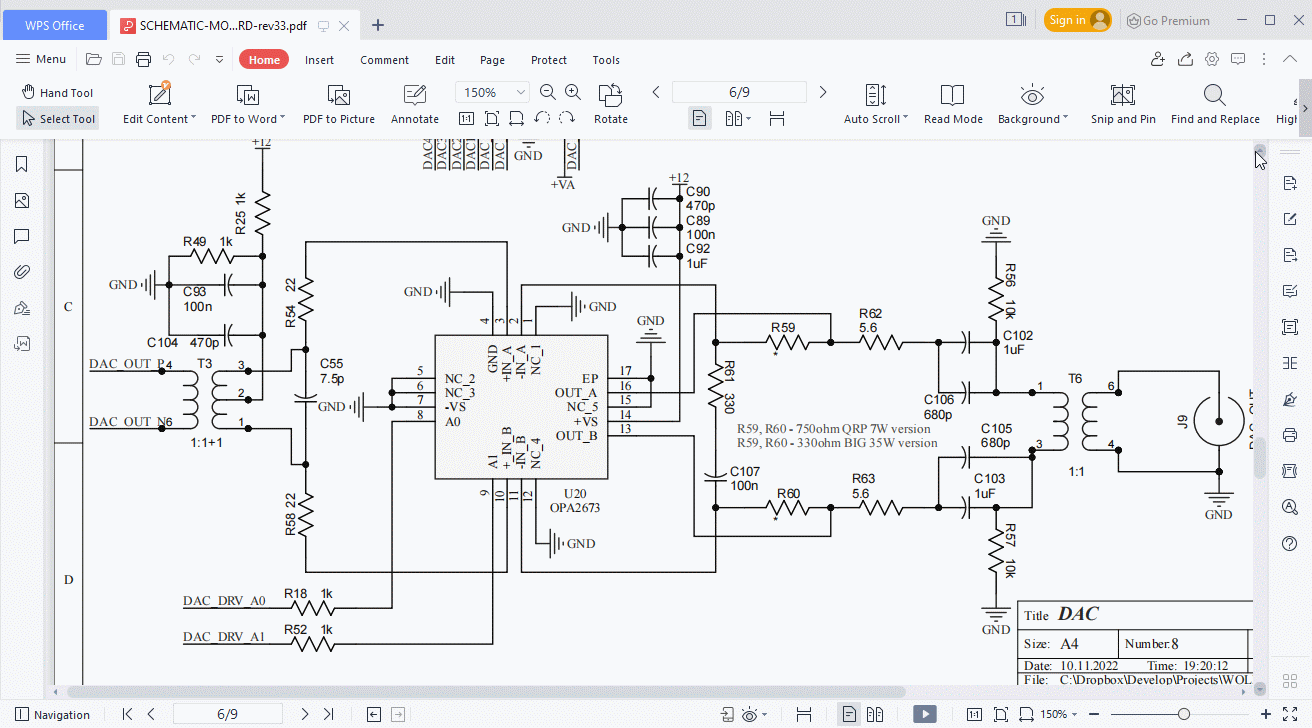Click the zoom out magnifier icon
This screenshot has height=728, width=1312.
coord(548,92)
